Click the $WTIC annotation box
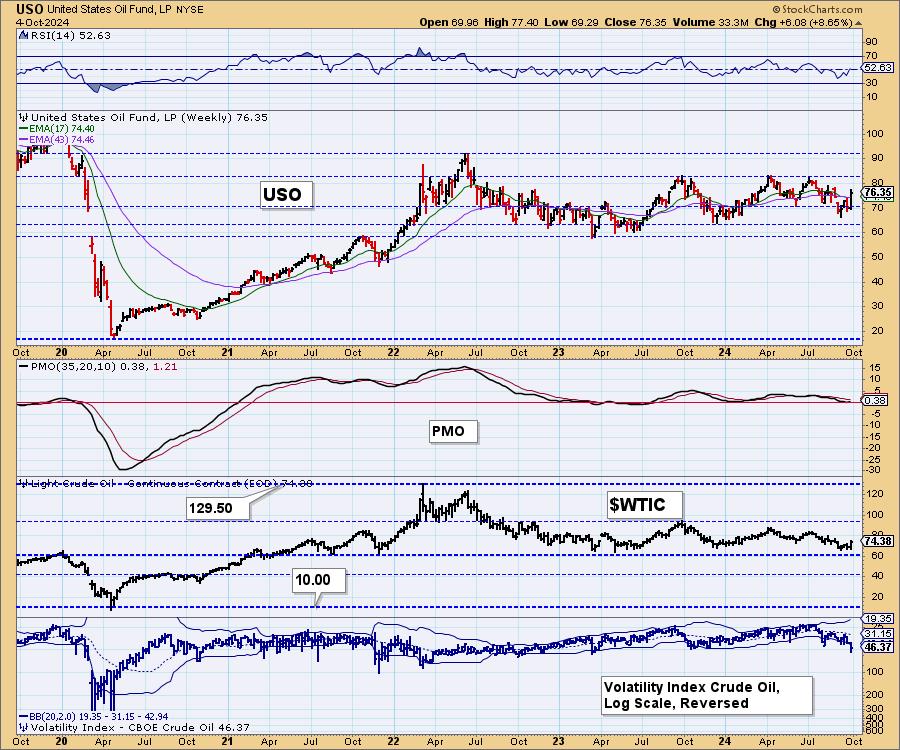This screenshot has height=750, width=900. (x=644, y=505)
